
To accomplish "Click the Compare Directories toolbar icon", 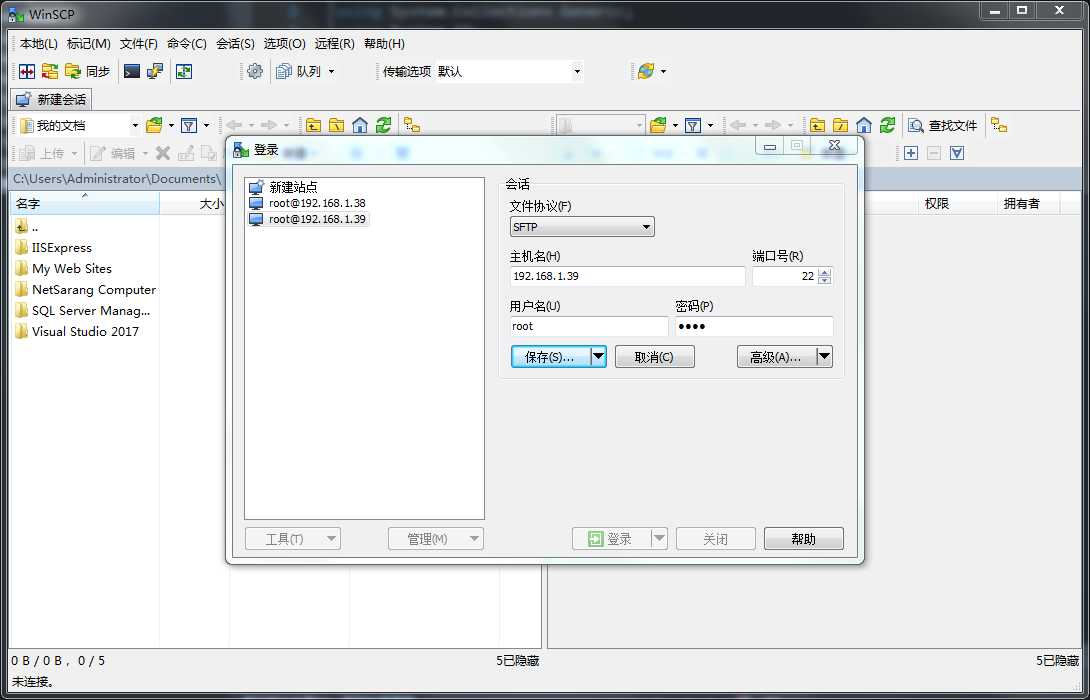I will [x=27, y=71].
